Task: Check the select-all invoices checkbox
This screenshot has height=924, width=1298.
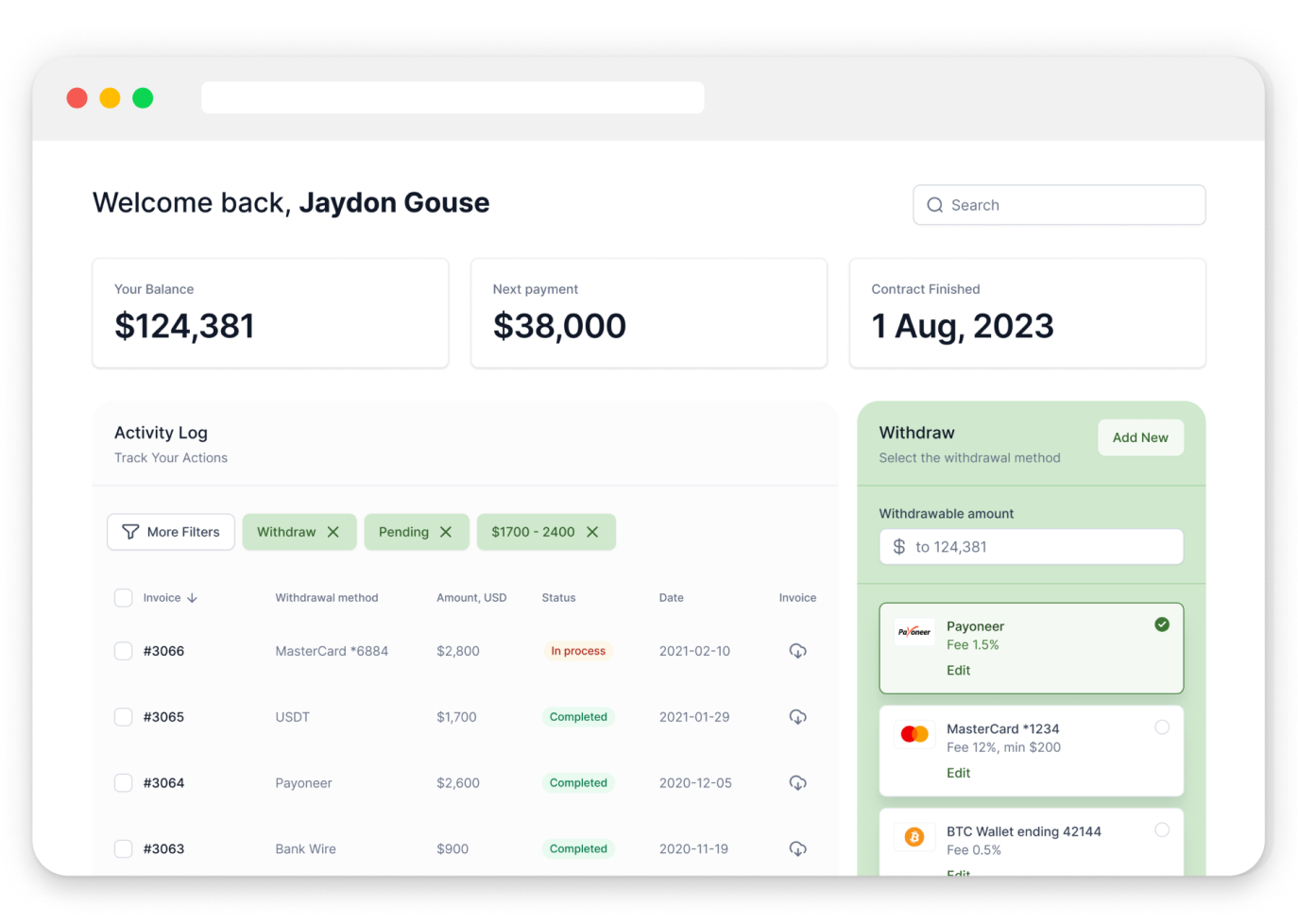Action: coord(124,598)
